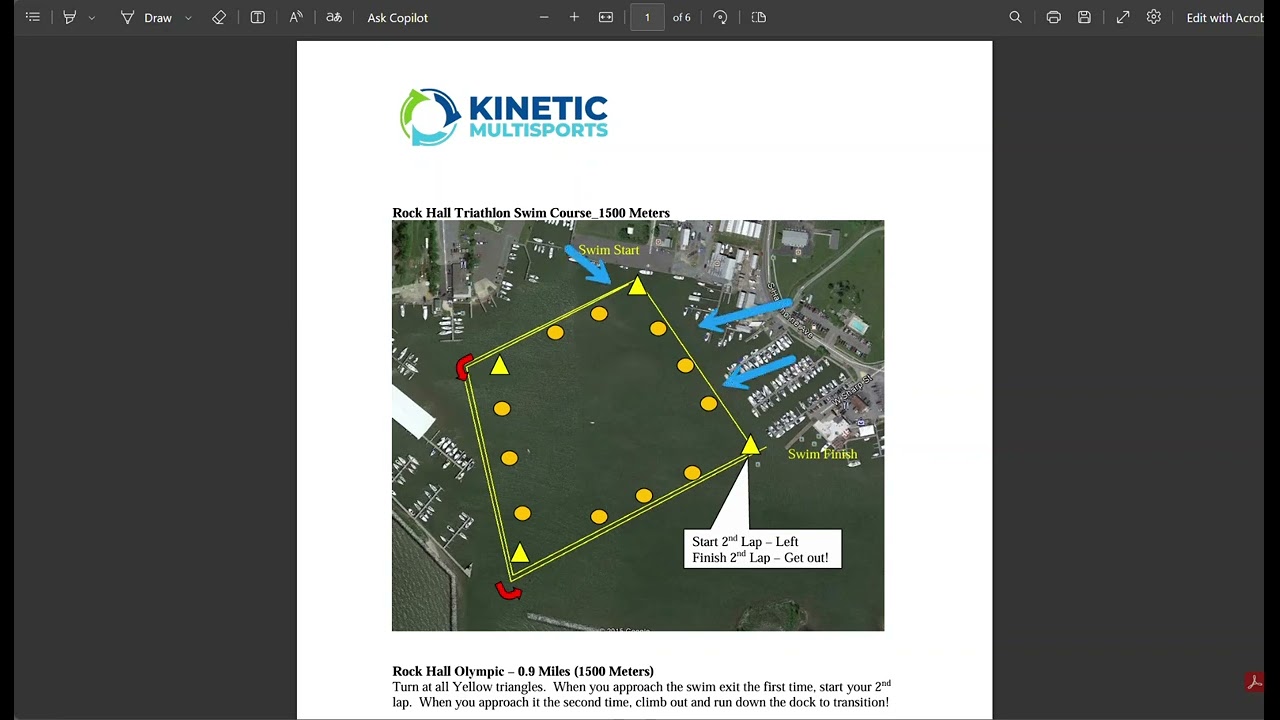The width and height of the screenshot is (1280, 720).
Task: Select the Erase tool
Action: pos(219,17)
